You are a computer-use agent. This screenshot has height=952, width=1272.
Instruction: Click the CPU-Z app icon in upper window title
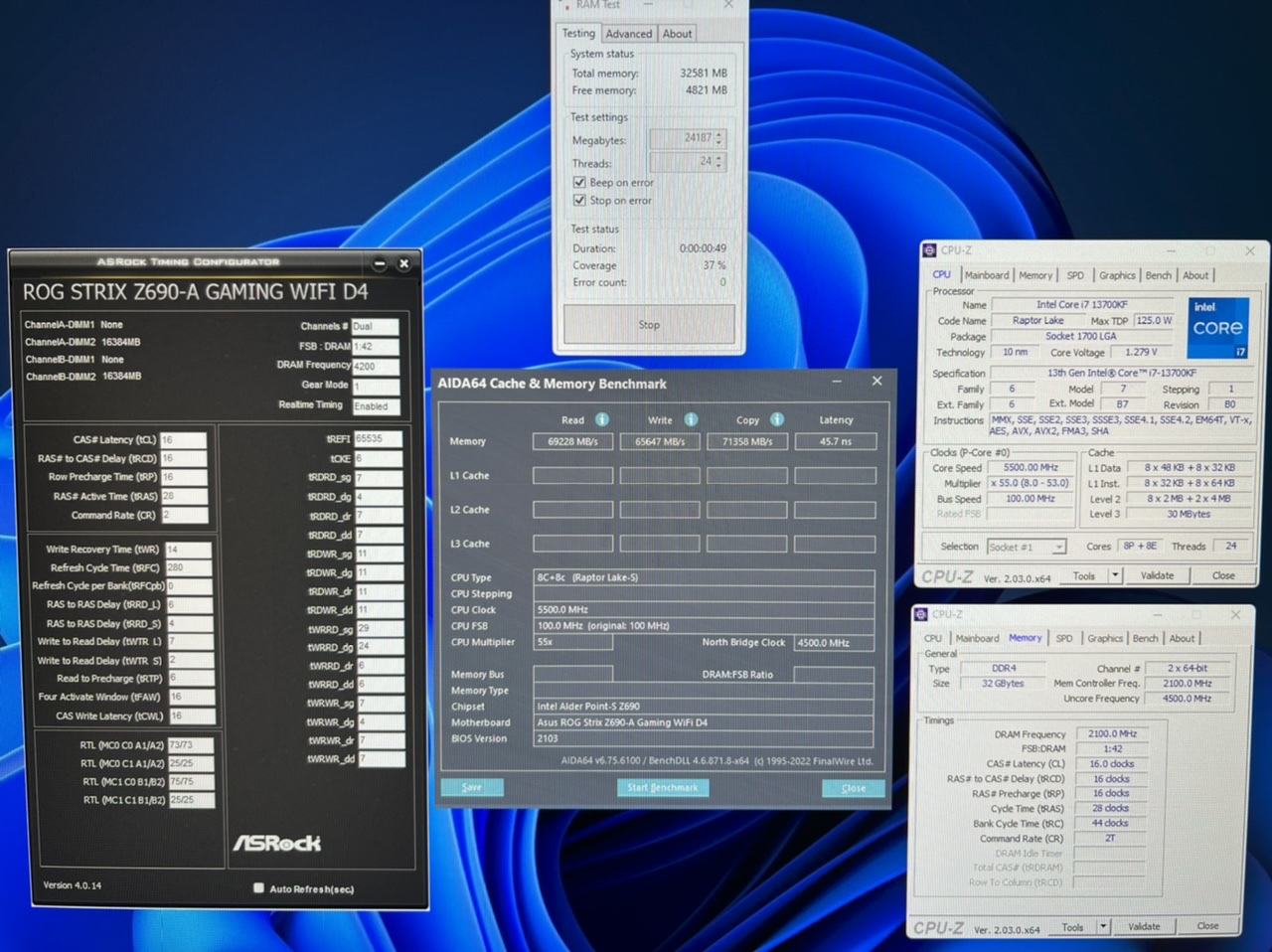click(x=930, y=250)
